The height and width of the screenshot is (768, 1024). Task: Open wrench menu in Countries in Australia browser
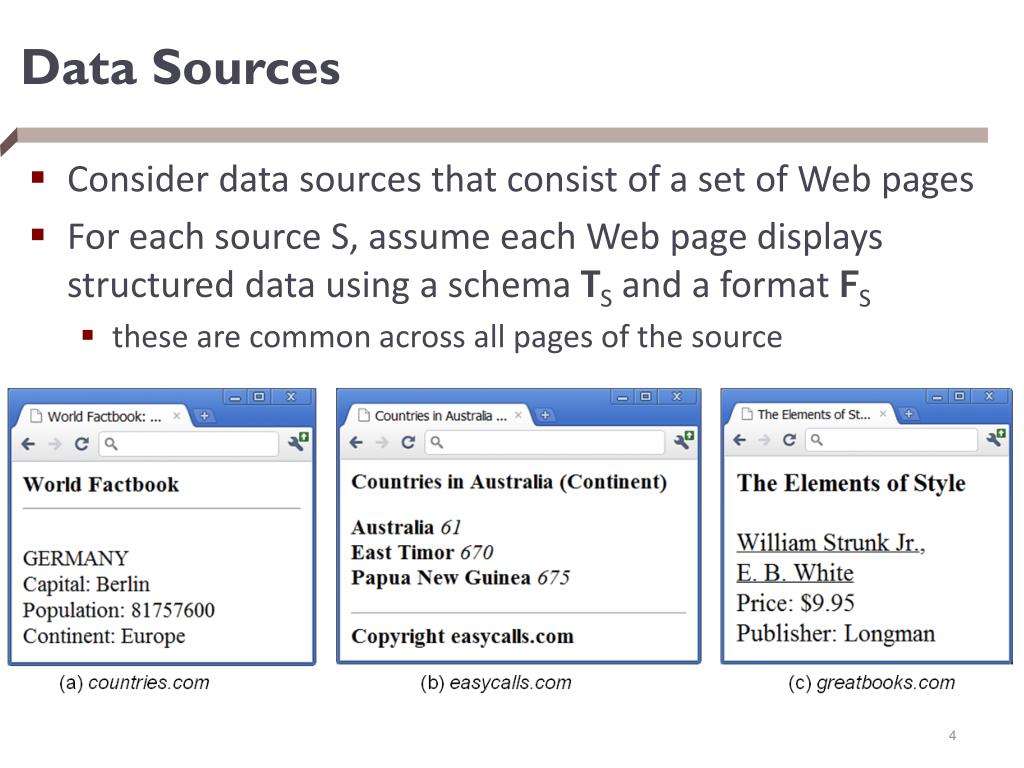pos(684,440)
